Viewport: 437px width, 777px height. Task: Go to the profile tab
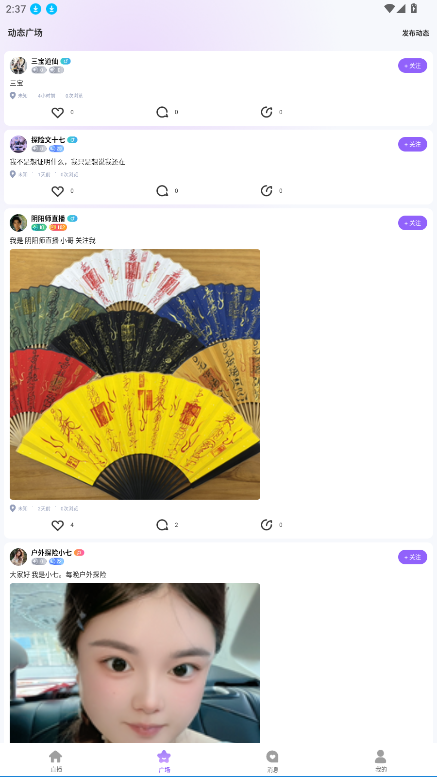[381, 761]
